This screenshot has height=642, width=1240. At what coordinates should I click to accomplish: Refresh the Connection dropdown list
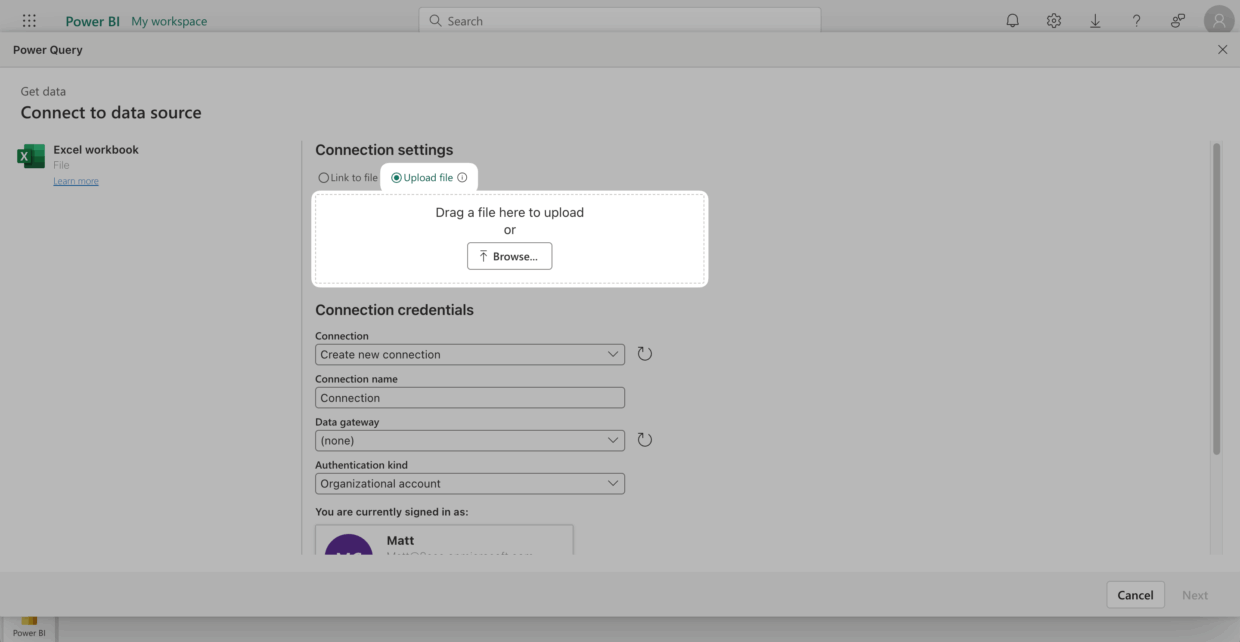(644, 353)
